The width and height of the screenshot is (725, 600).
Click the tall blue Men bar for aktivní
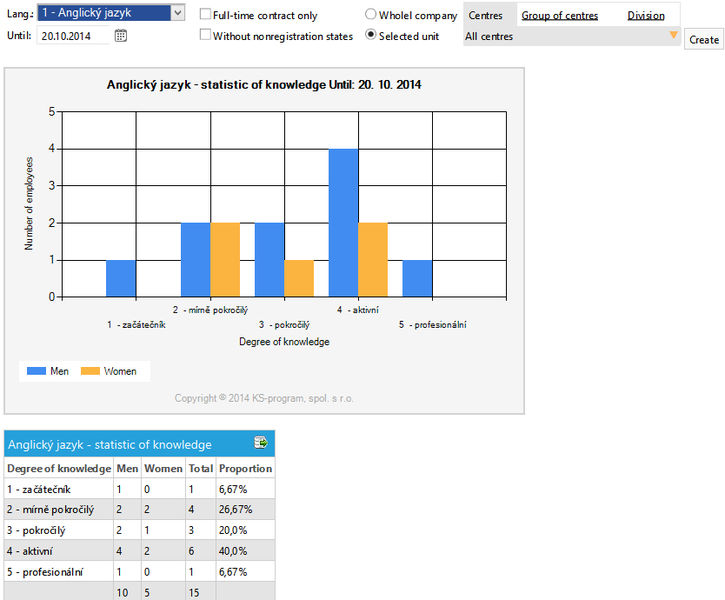[343, 223]
